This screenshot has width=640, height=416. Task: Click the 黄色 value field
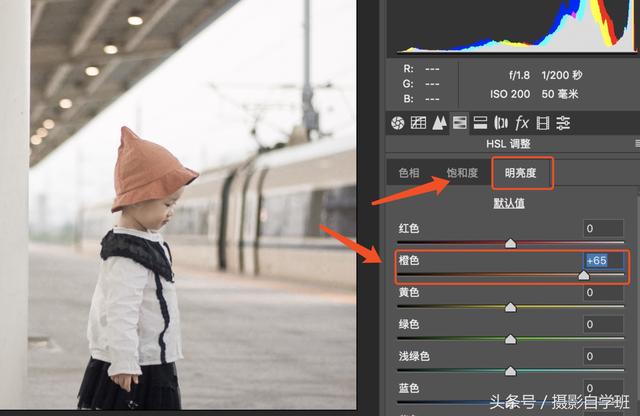[603, 292]
